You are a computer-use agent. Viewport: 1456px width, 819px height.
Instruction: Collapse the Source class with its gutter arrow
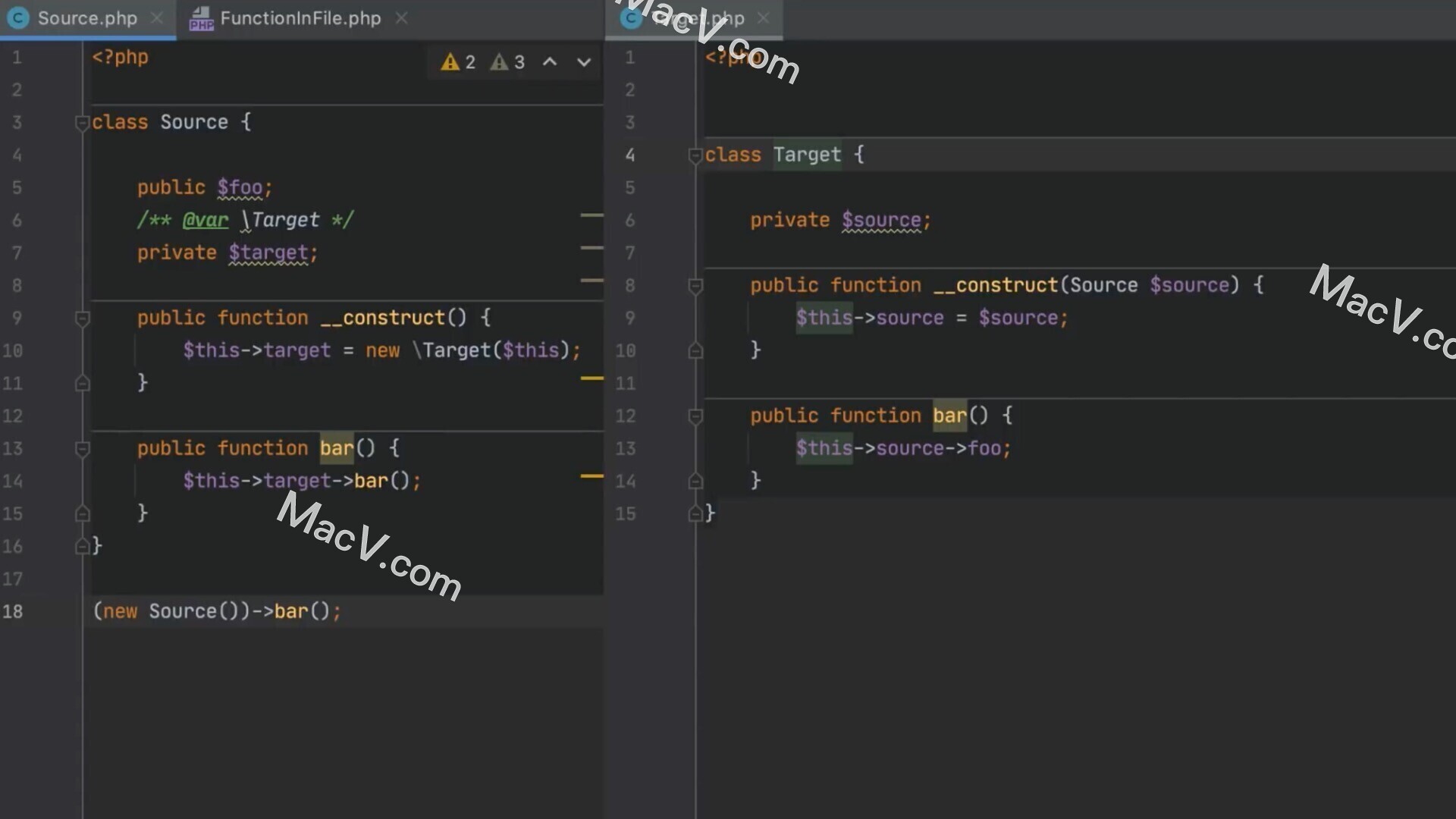83,123
